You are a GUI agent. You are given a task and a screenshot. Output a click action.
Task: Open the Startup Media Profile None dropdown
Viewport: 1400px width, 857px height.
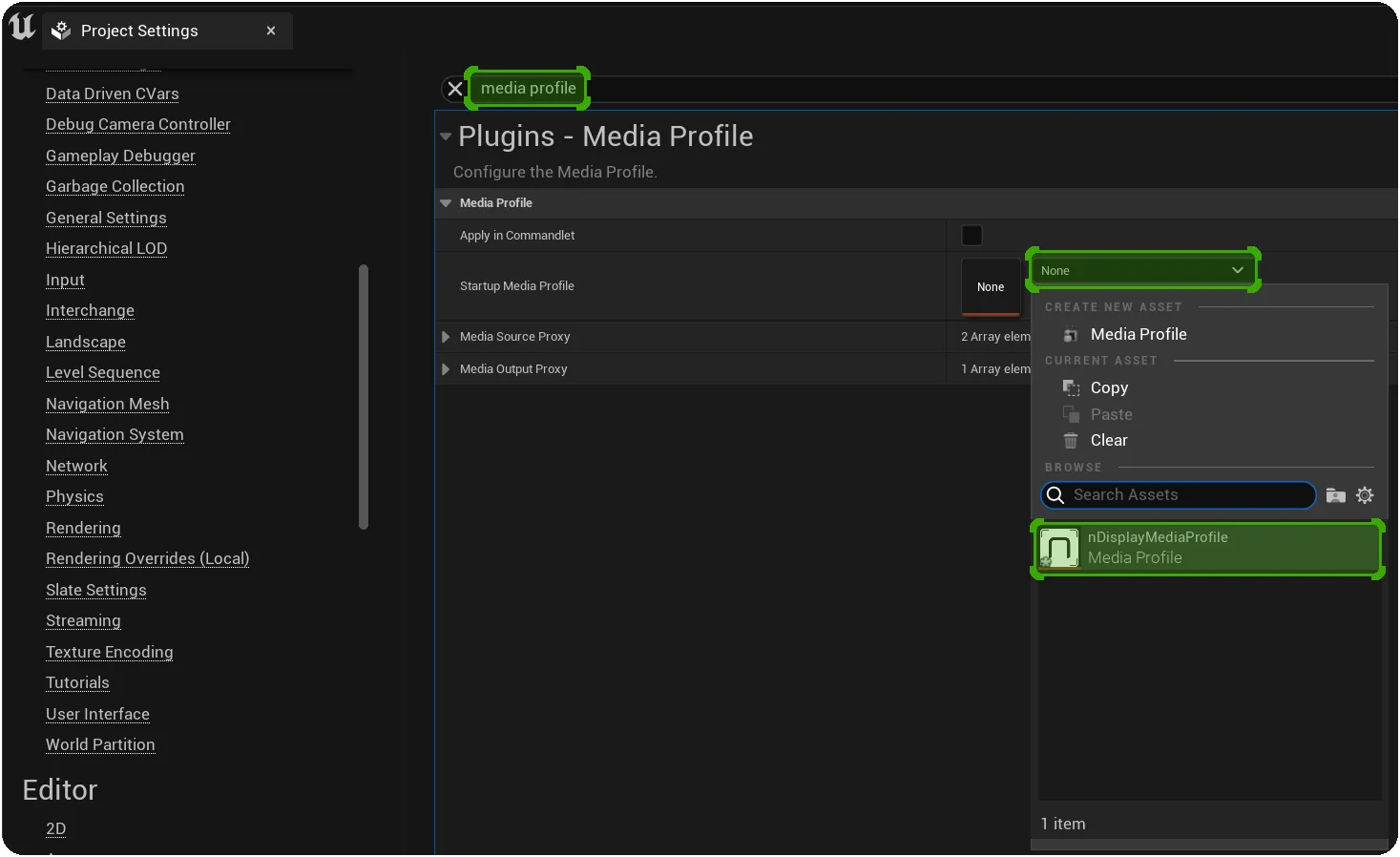click(1143, 271)
